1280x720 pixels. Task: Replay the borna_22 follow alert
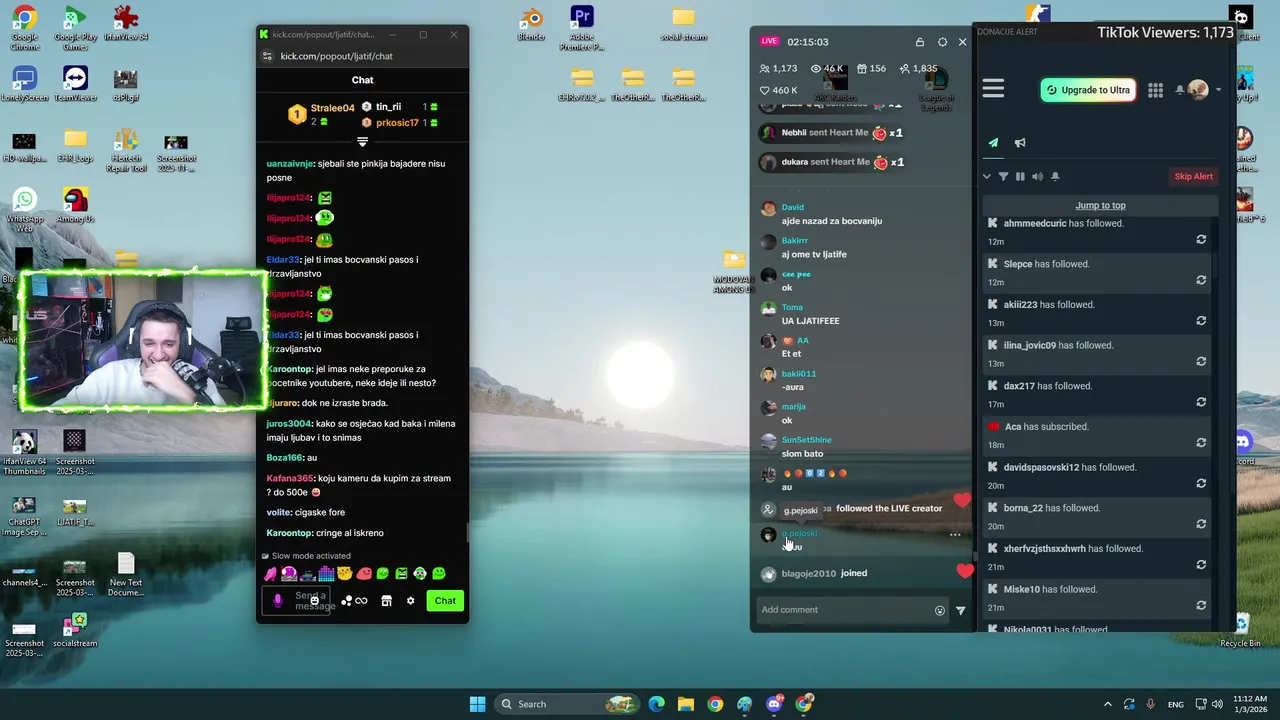click(1201, 524)
